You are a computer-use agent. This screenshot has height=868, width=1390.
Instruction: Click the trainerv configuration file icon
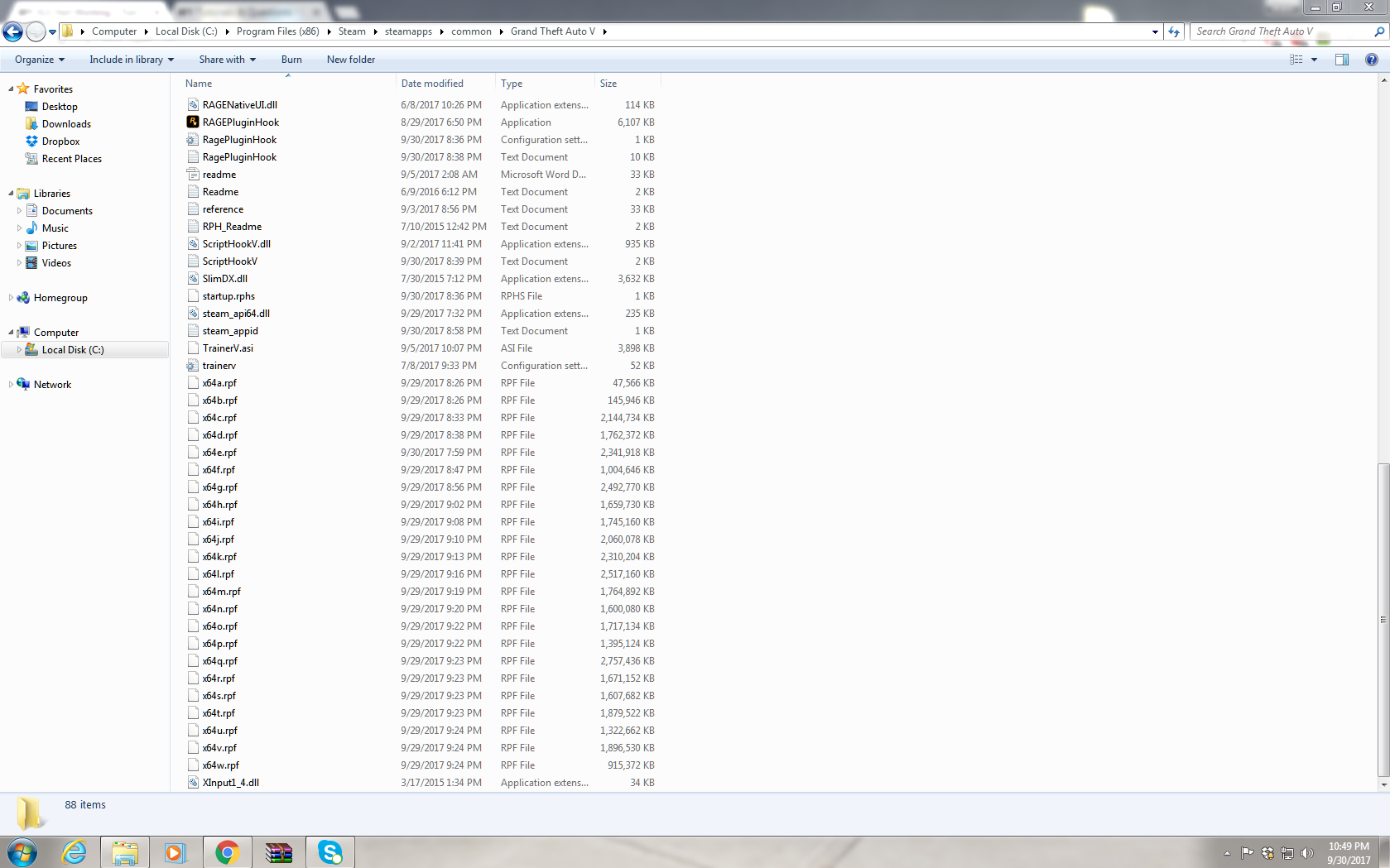pos(193,366)
